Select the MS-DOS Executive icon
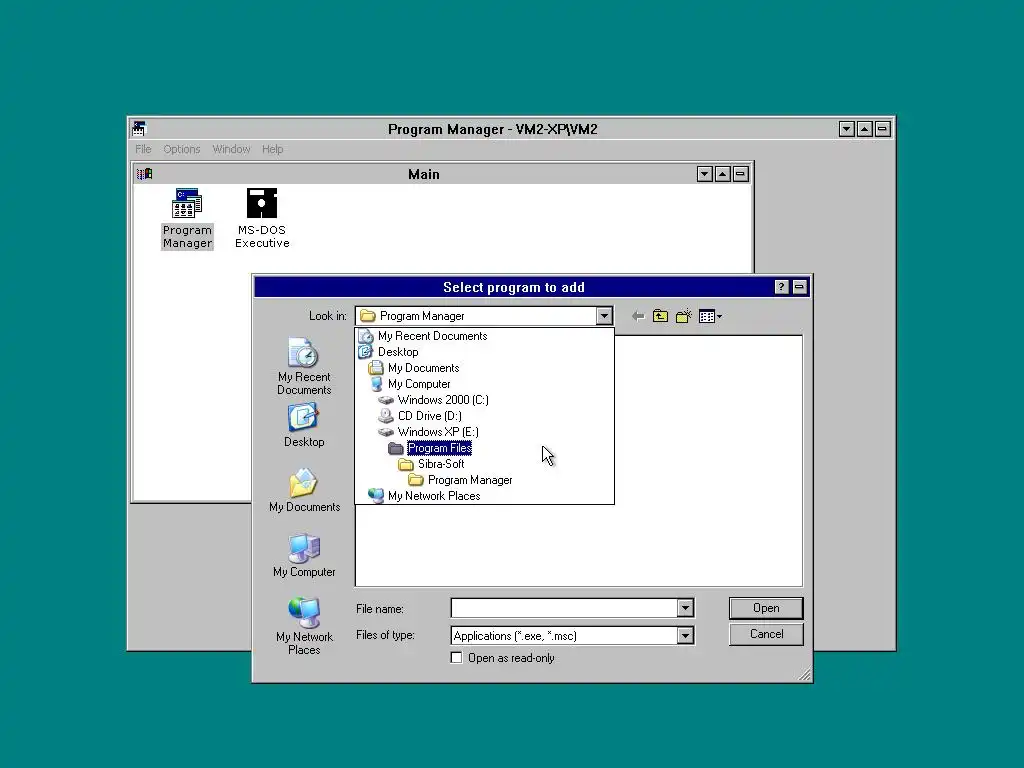The width and height of the screenshot is (1024, 768). (x=262, y=218)
